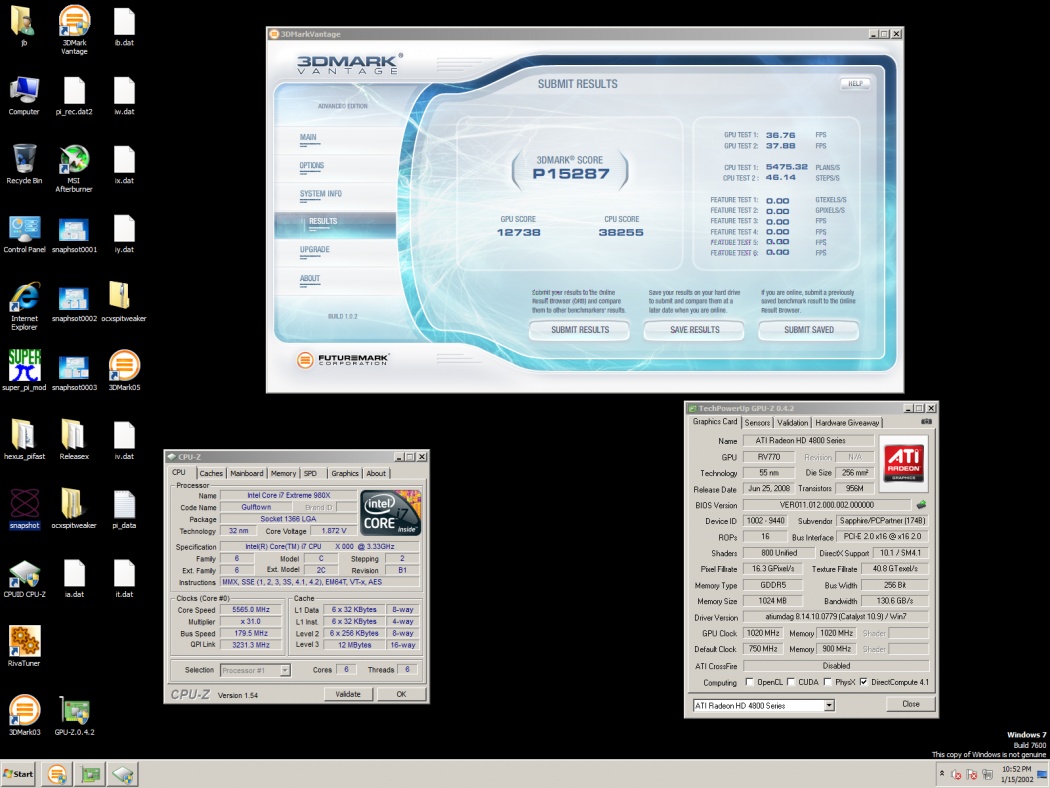Select the super_pi_mod desktop icon
Screen dimensions: 1050x788
(x=24, y=365)
